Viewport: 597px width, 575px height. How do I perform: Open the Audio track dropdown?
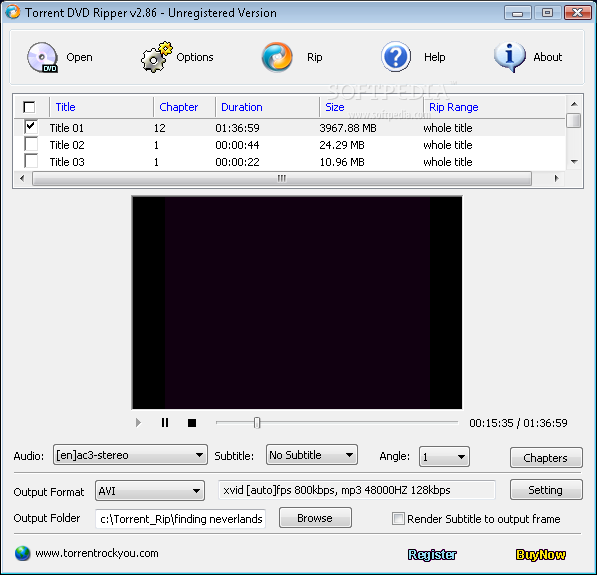[x=130, y=455]
